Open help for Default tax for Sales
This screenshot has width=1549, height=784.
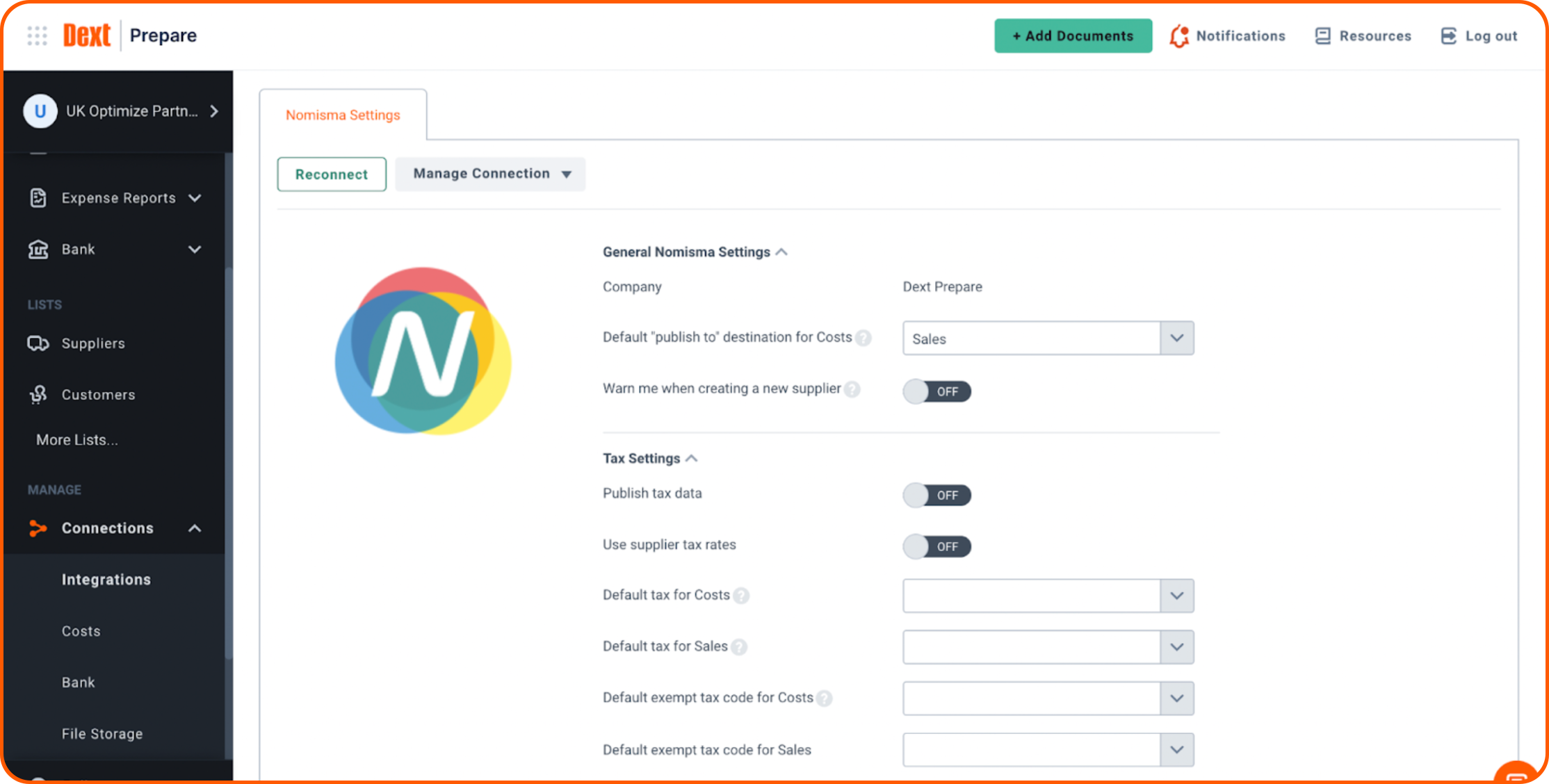[739, 647]
